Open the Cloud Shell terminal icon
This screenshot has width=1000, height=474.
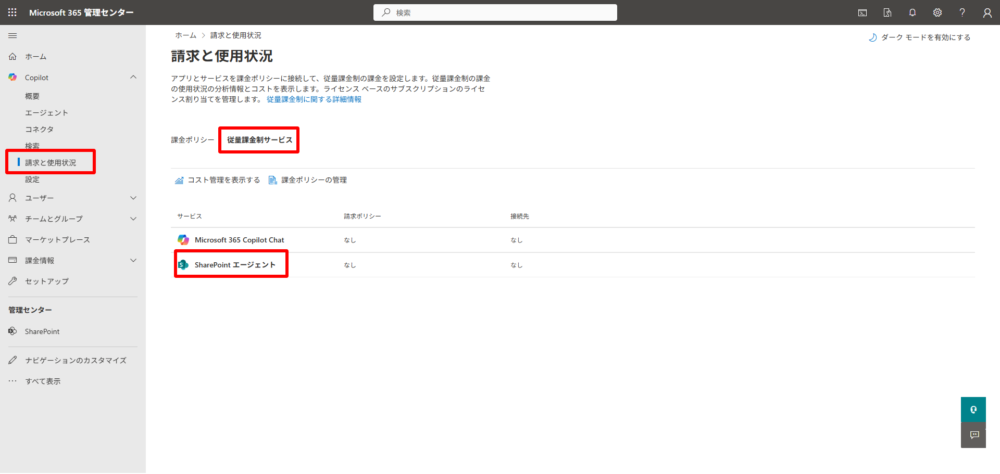[x=862, y=12]
